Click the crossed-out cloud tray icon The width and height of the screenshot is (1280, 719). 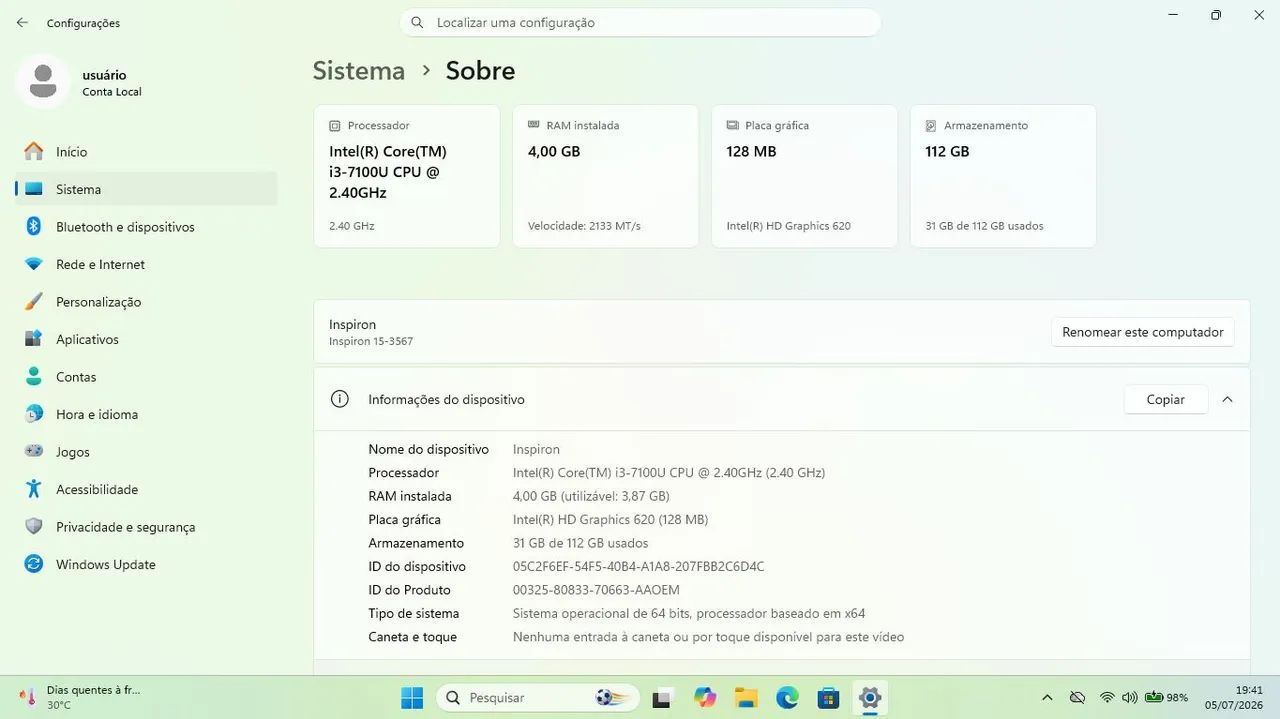point(1077,697)
